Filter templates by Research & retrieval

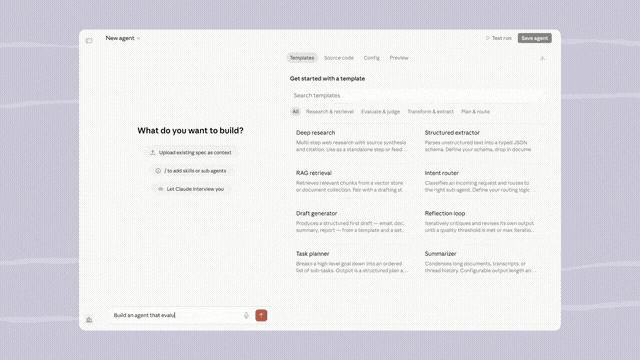(330, 111)
